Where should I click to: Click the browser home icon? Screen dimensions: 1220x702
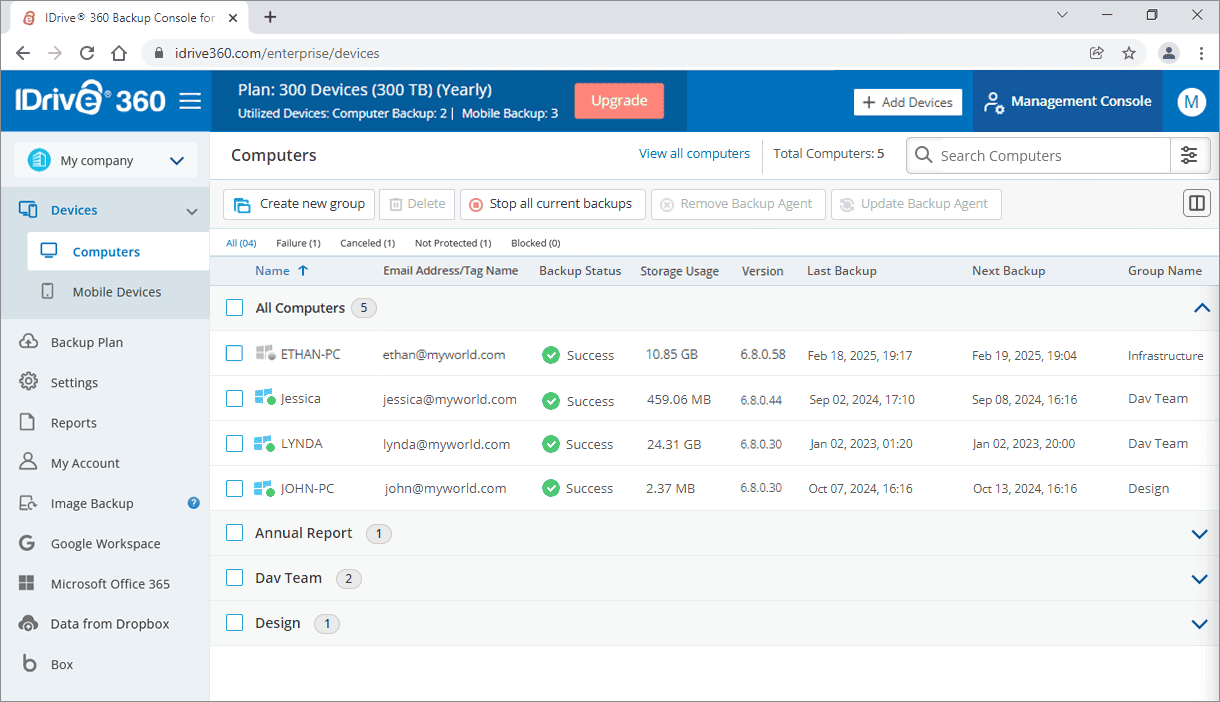pyautogui.click(x=119, y=53)
